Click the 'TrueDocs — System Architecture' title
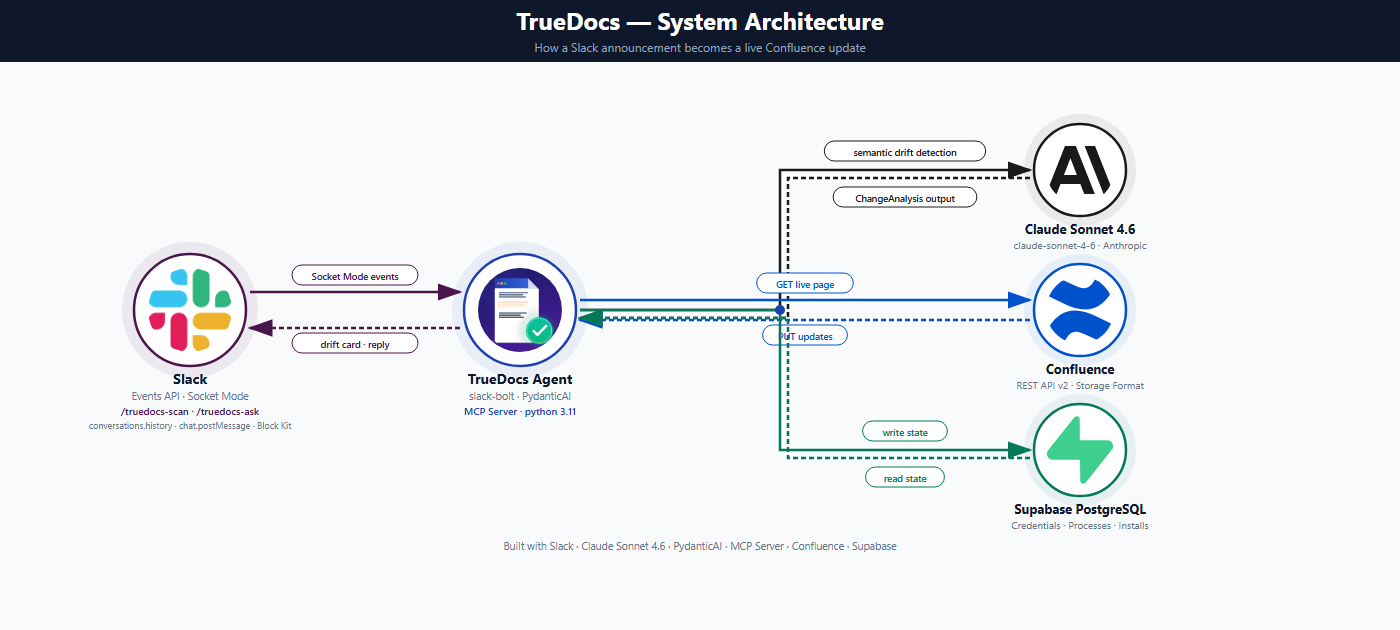1400x630 pixels. pos(700,22)
